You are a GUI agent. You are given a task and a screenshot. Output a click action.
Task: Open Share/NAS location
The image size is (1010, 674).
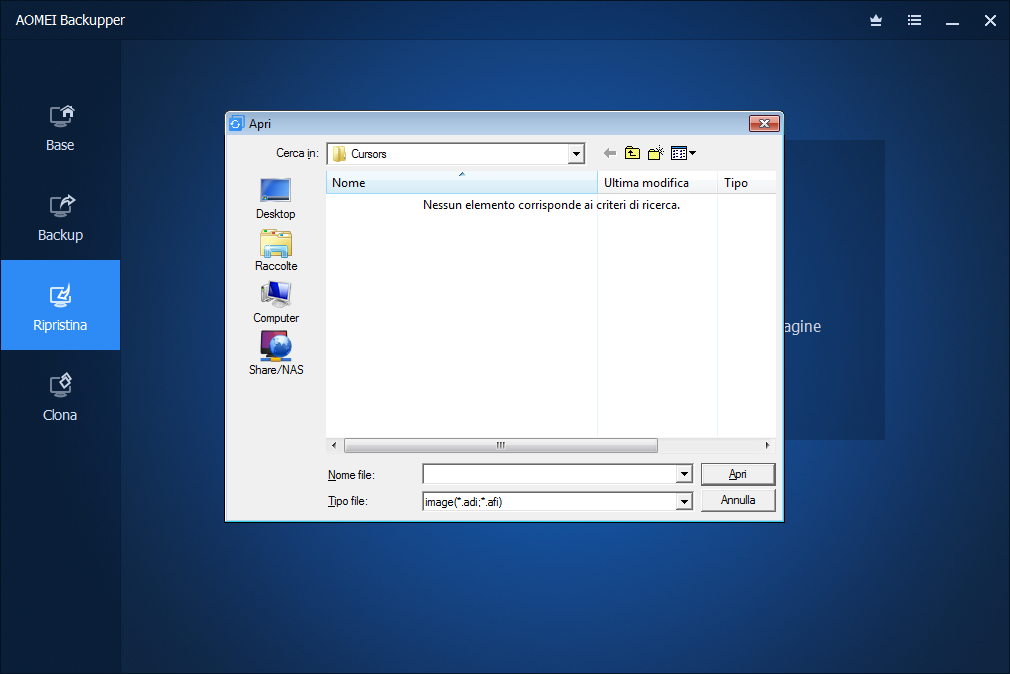(276, 354)
